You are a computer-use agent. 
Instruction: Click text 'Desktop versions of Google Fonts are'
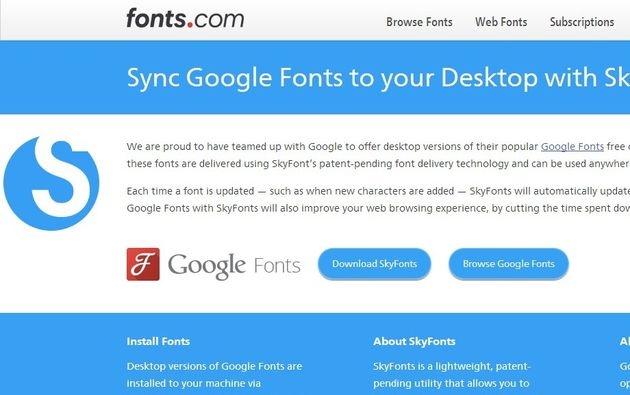(x=214, y=366)
